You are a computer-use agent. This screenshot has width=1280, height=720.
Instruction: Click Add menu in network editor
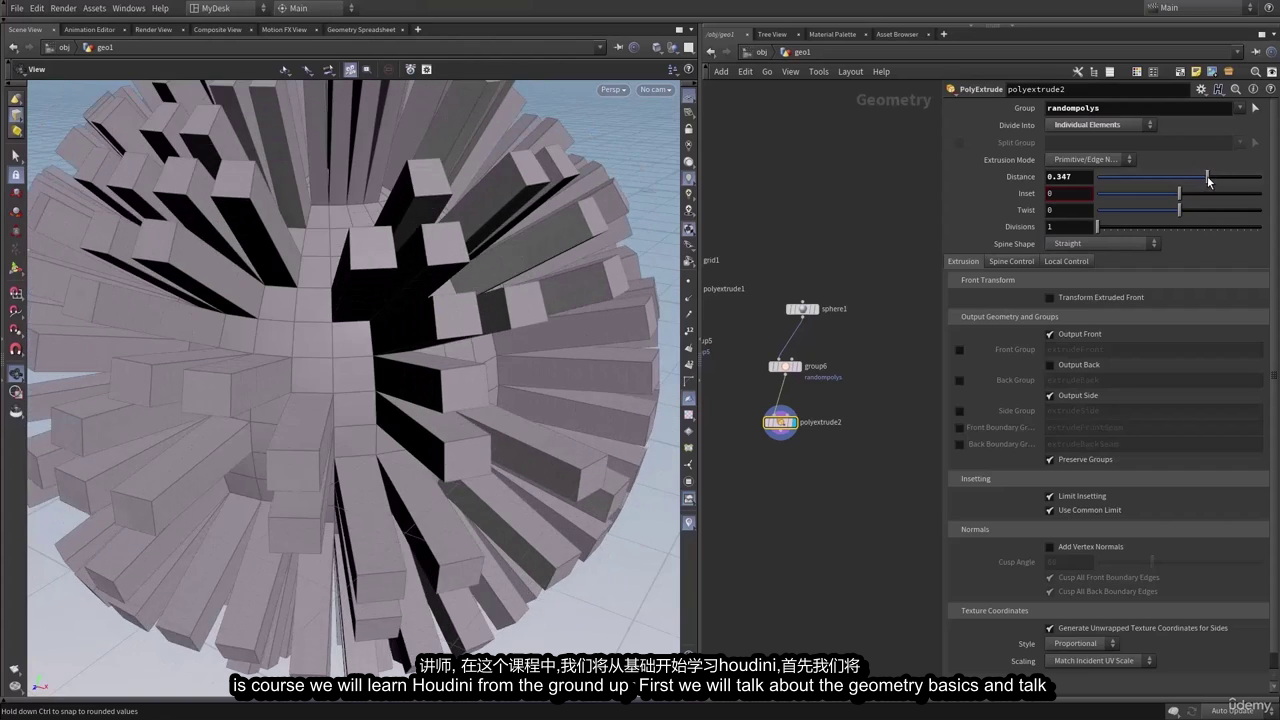pyautogui.click(x=721, y=72)
